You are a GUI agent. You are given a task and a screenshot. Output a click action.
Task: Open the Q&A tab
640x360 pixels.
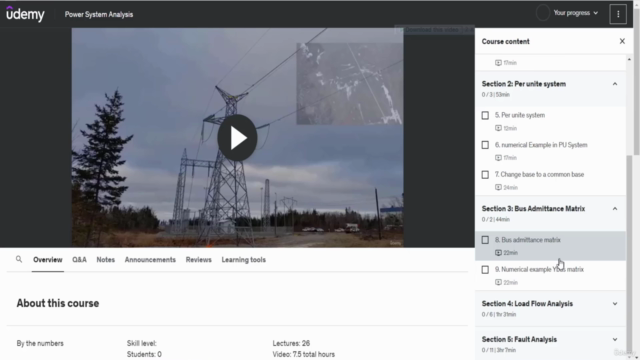pos(79,260)
